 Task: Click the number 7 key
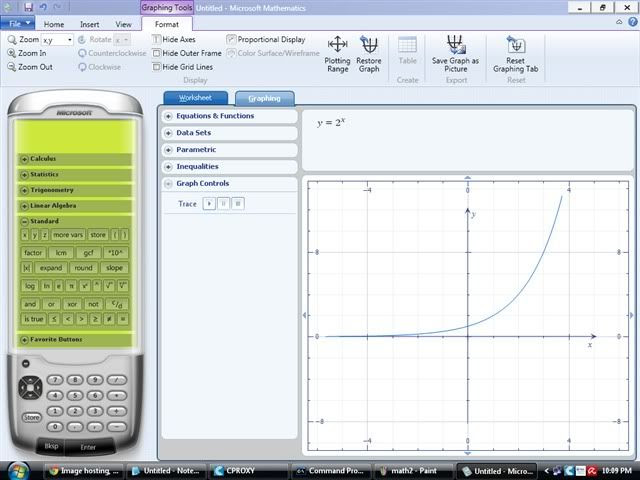tap(55, 380)
